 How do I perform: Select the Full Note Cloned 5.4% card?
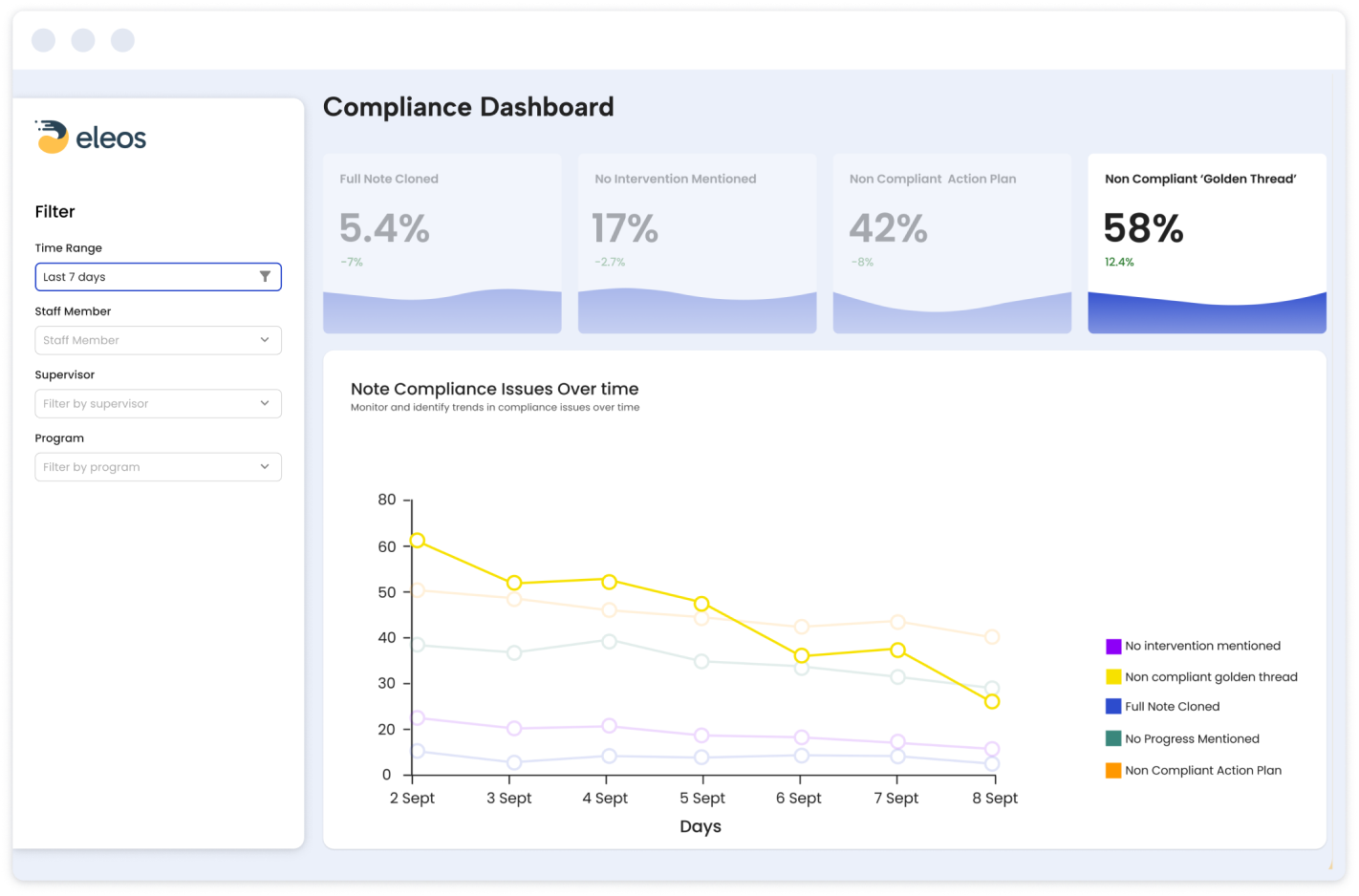442,244
